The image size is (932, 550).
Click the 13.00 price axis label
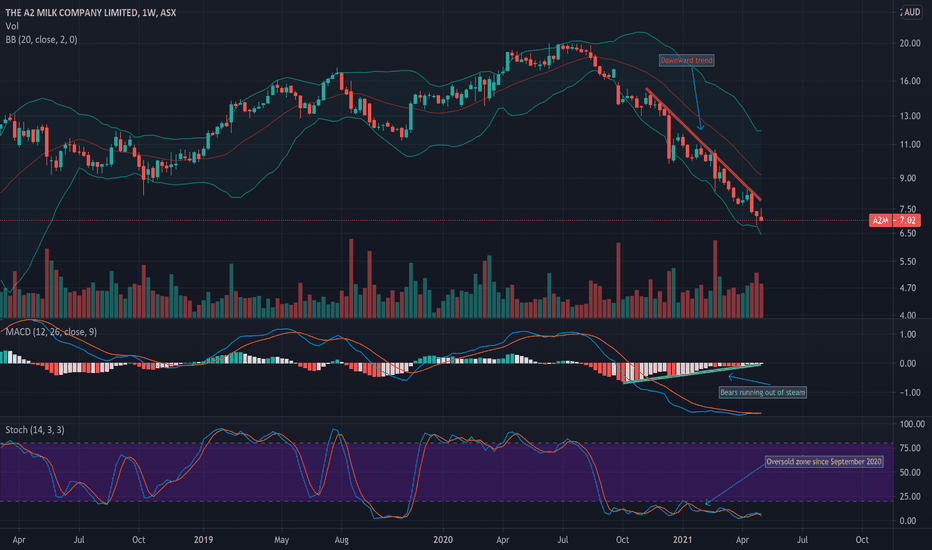coord(910,116)
